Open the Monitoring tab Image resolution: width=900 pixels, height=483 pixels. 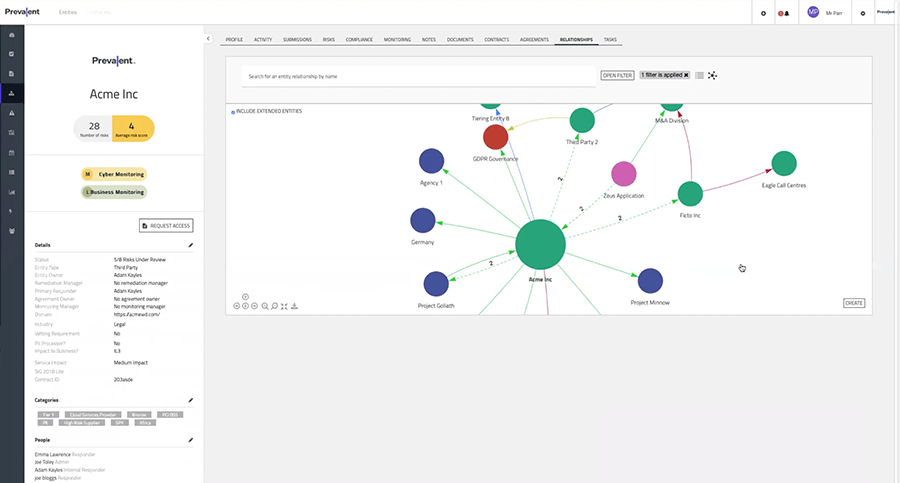[x=397, y=40]
